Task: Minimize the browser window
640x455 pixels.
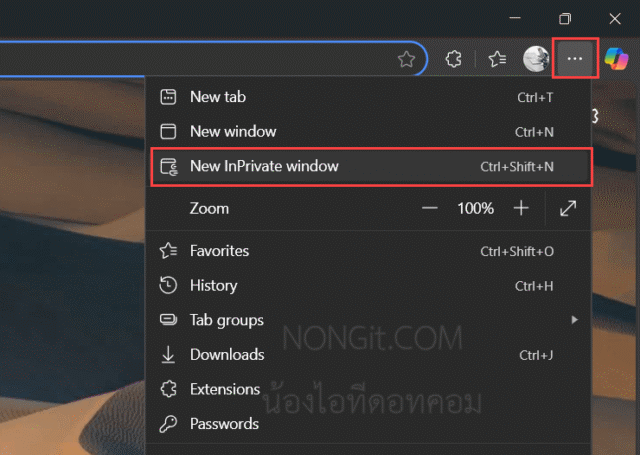Action: coord(515,18)
